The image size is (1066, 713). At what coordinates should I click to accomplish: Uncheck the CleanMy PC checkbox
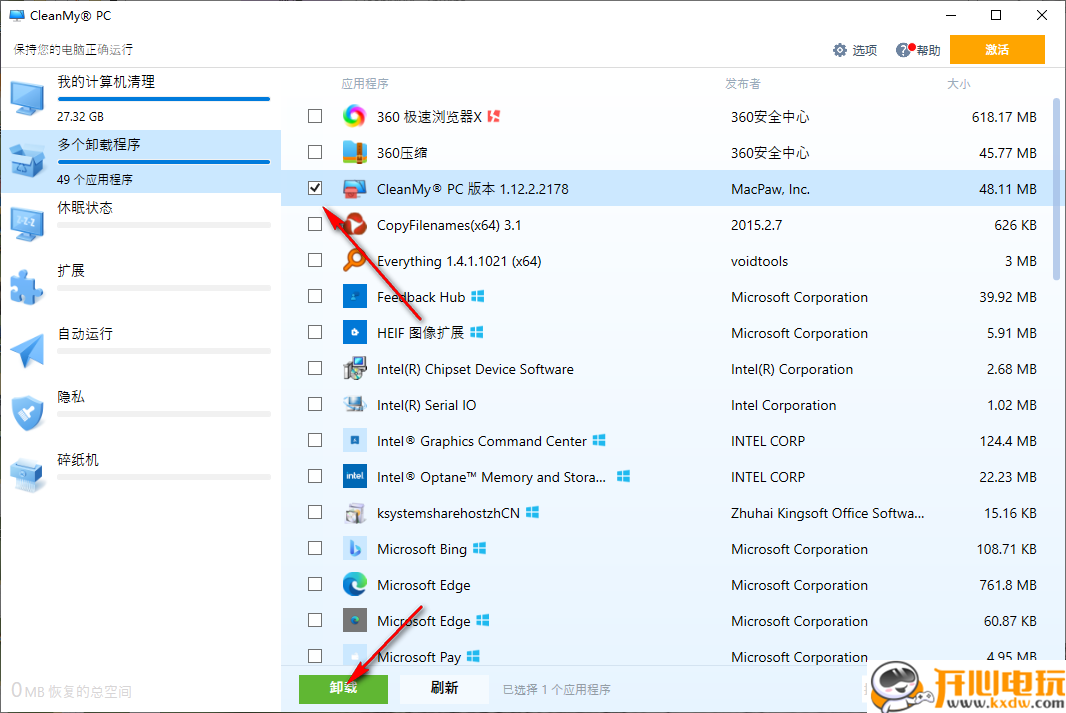pos(315,188)
